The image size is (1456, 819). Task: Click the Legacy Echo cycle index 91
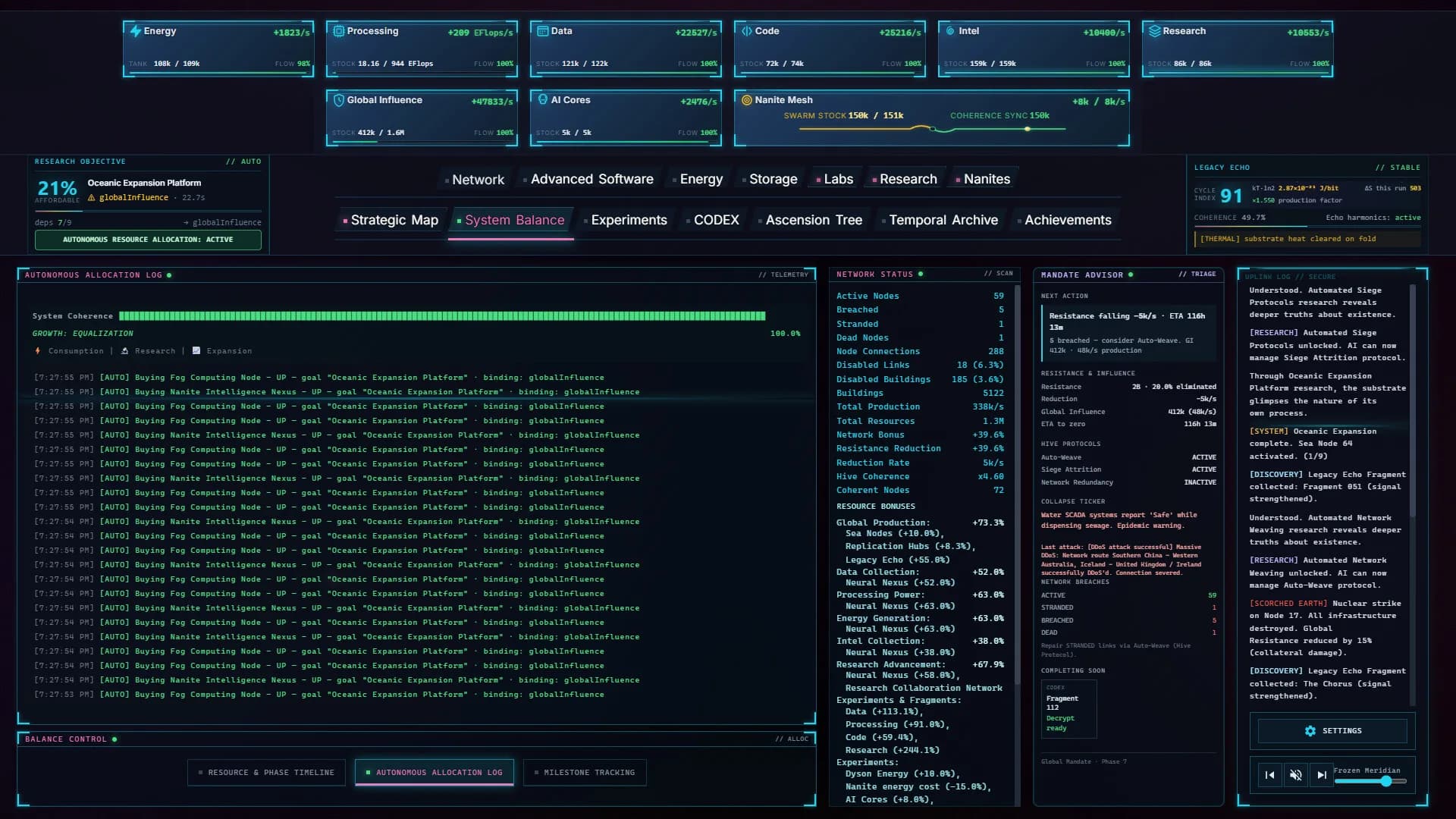pos(1232,196)
